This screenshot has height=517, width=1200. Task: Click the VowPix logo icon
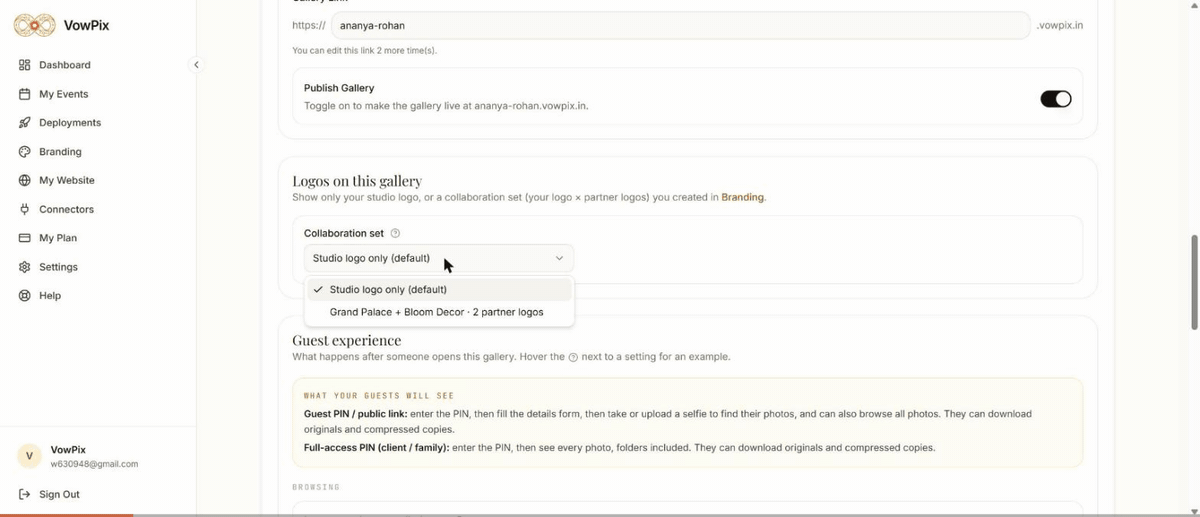34,25
